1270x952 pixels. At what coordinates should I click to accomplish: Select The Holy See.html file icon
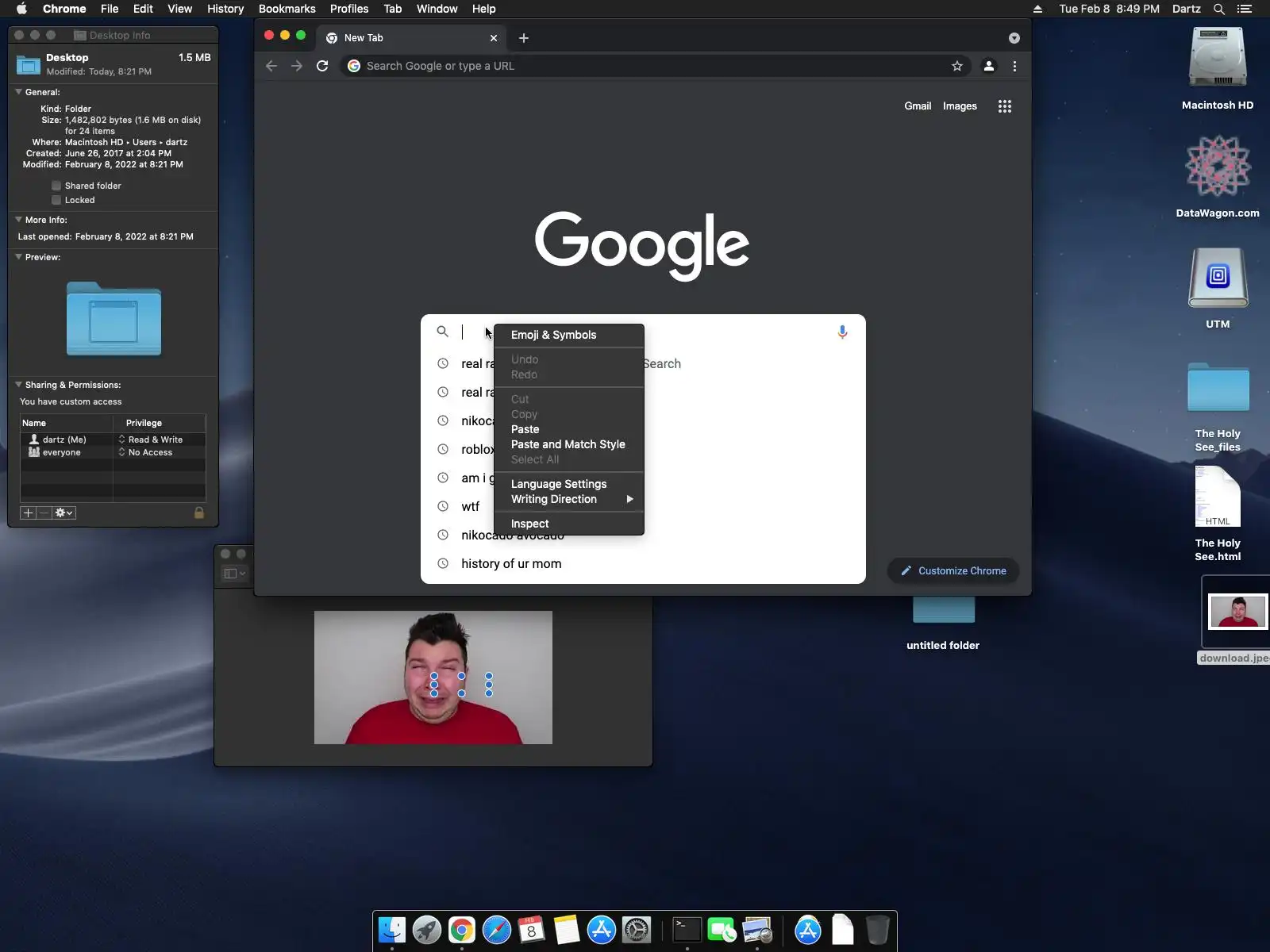[1218, 497]
